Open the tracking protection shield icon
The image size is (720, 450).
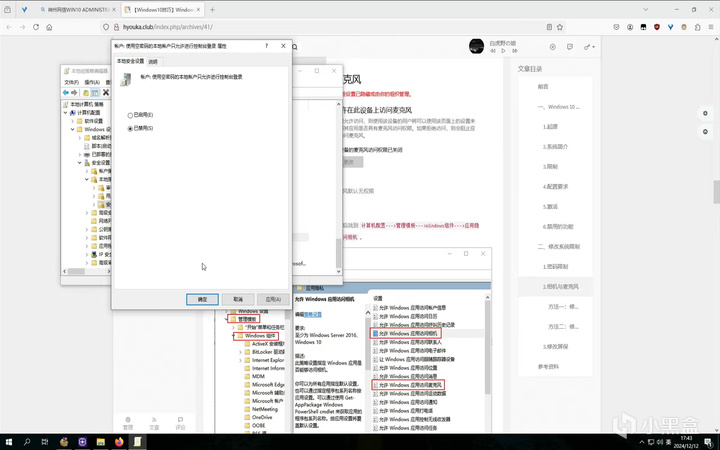tap(106, 27)
